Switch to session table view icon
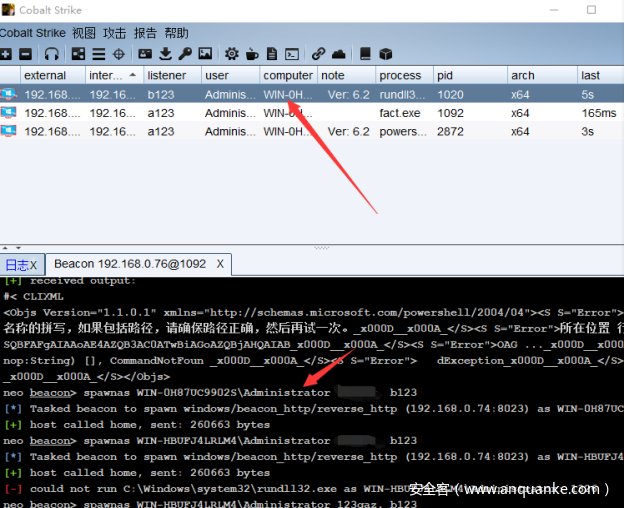This screenshot has width=625, height=508. [98, 54]
